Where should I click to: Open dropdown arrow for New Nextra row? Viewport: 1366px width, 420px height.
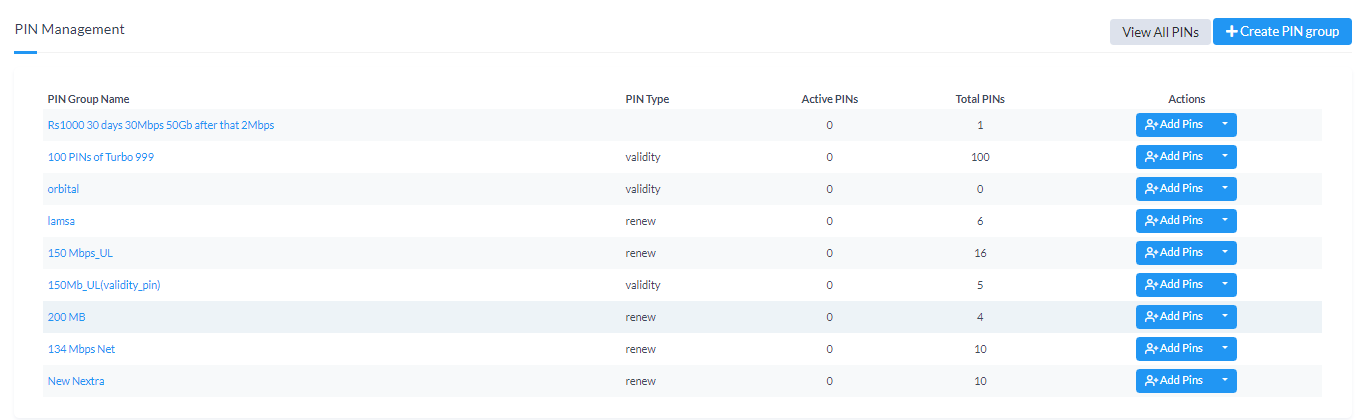(1225, 381)
